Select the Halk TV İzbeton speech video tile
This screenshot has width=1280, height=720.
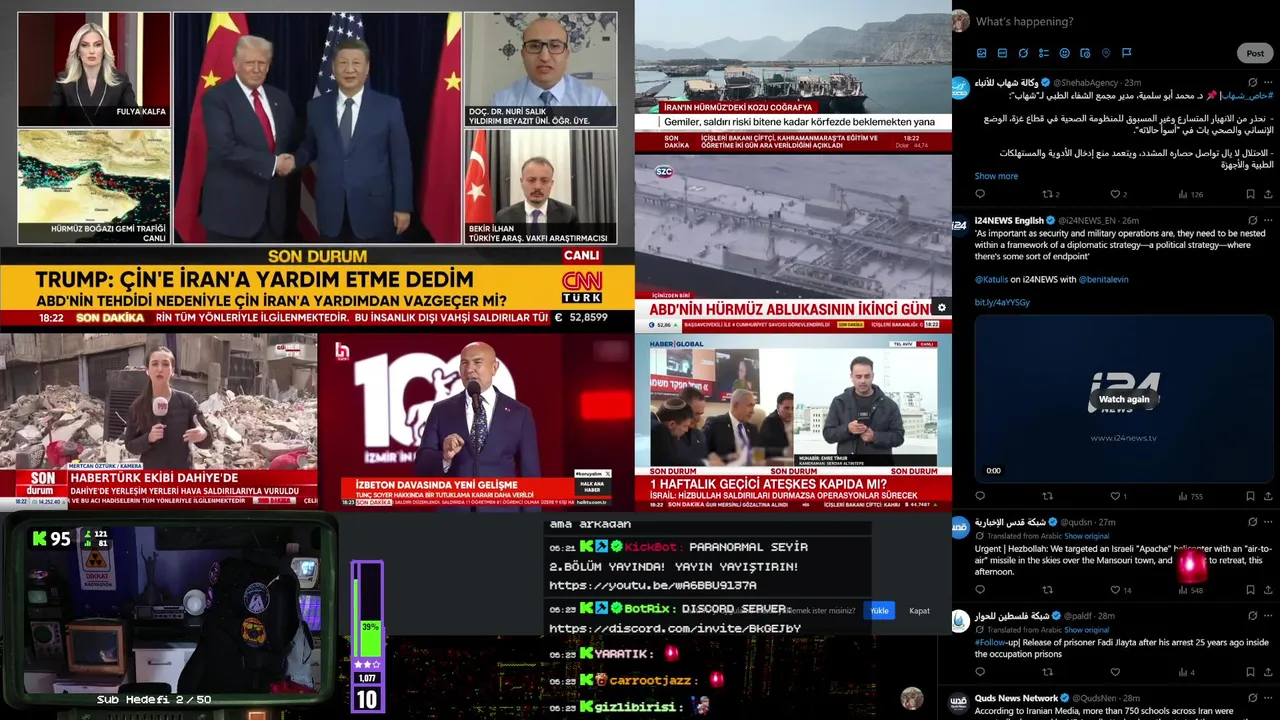click(x=475, y=421)
